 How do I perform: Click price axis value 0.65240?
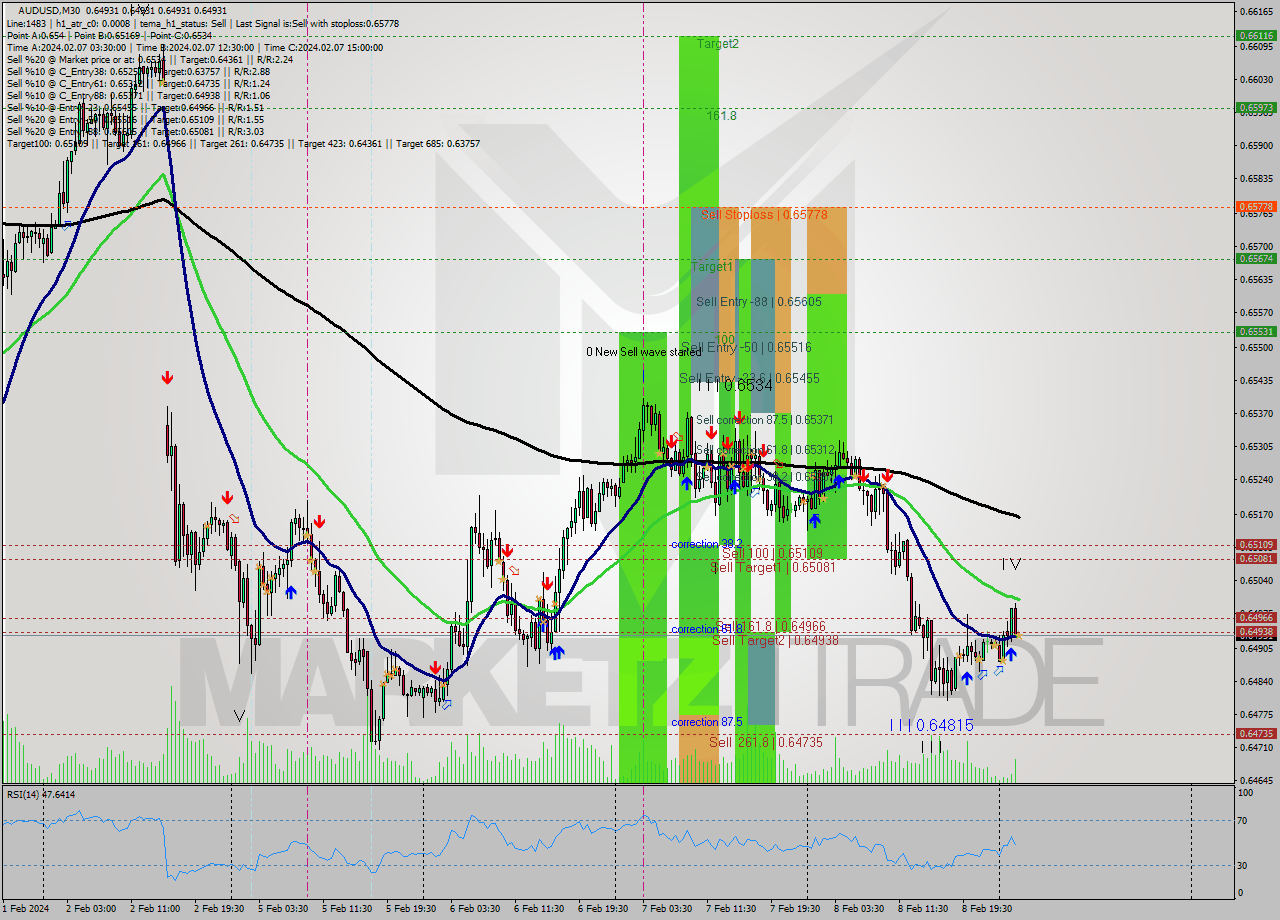1257,479
